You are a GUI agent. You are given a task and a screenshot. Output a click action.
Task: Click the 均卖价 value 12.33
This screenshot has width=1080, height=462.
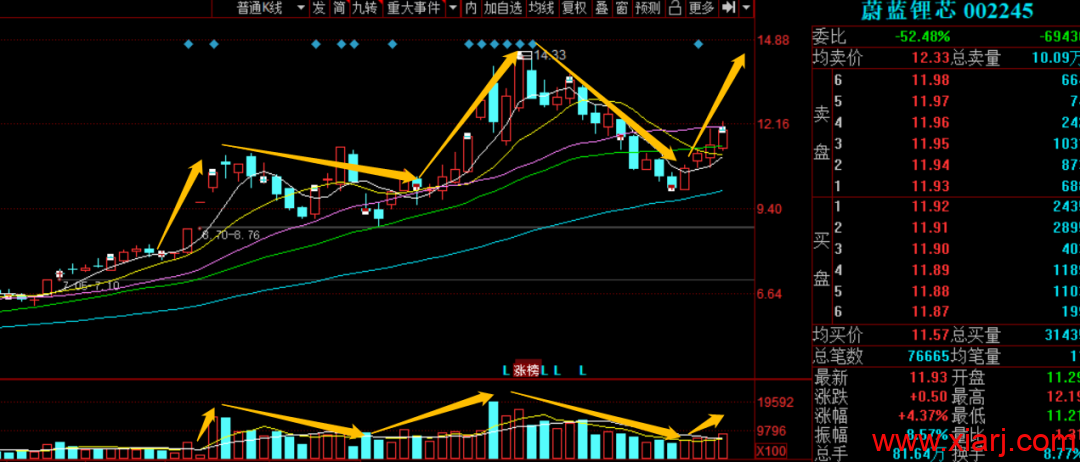[931, 58]
